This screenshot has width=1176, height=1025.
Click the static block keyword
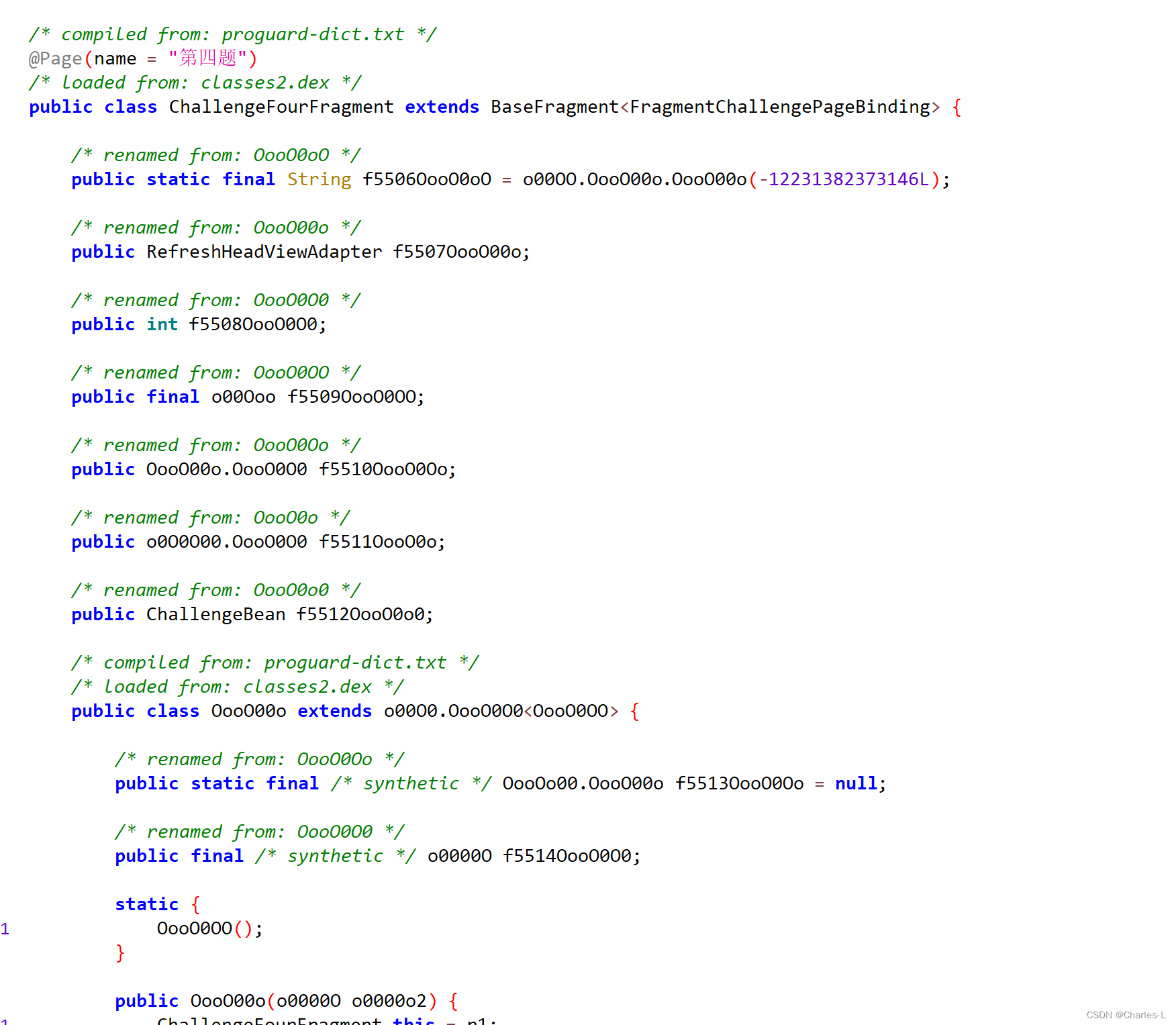(146, 905)
